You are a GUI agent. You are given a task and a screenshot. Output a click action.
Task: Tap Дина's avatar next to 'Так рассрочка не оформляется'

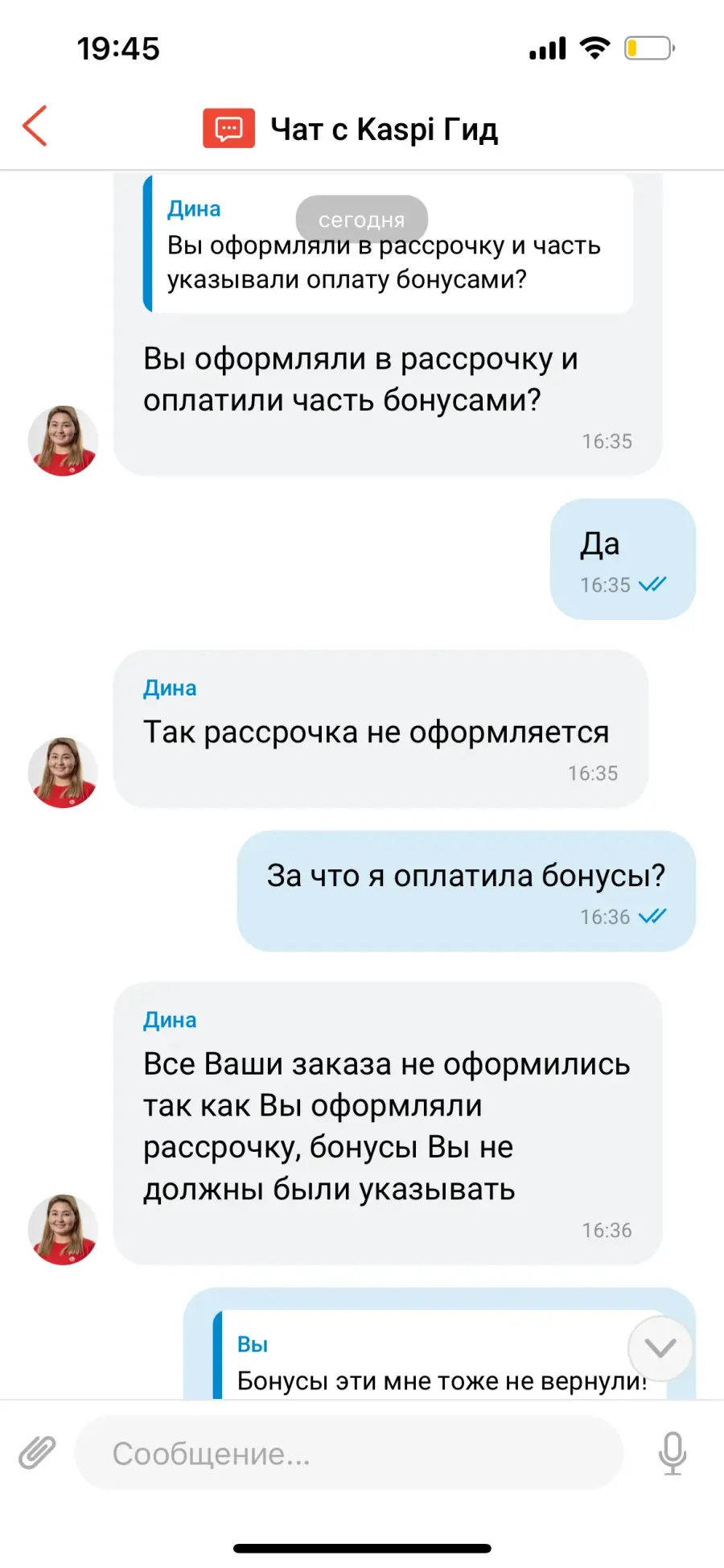pyautogui.click(x=63, y=773)
